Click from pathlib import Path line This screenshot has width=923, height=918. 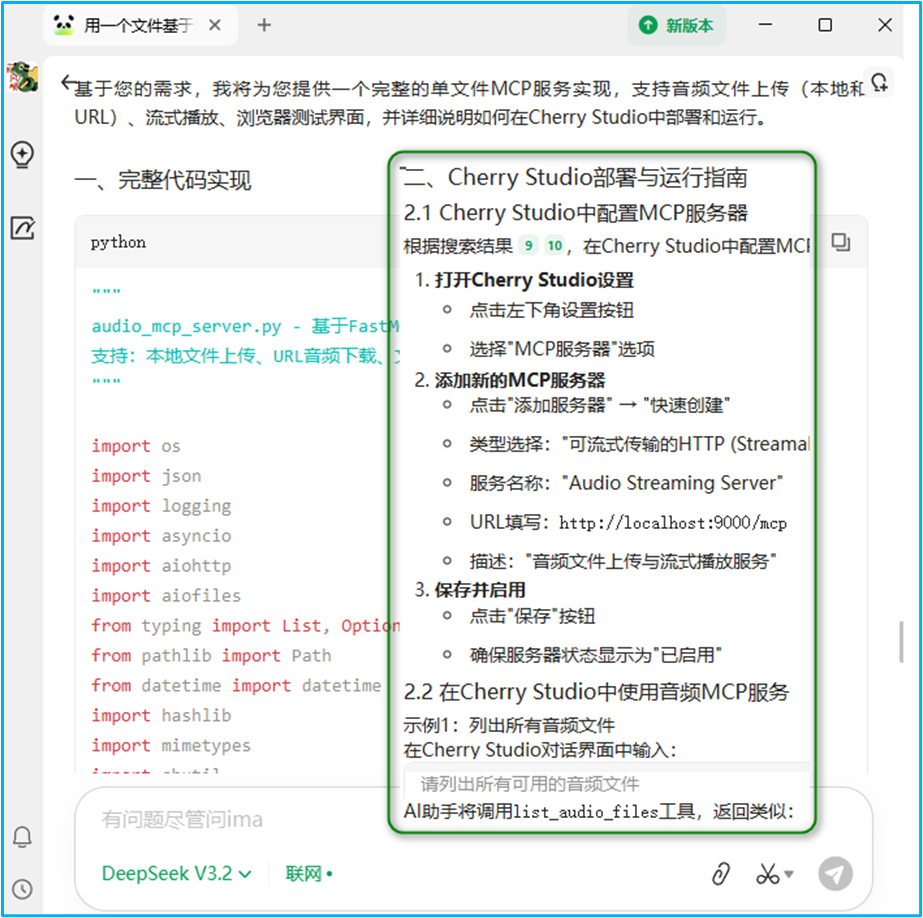[211, 655]
